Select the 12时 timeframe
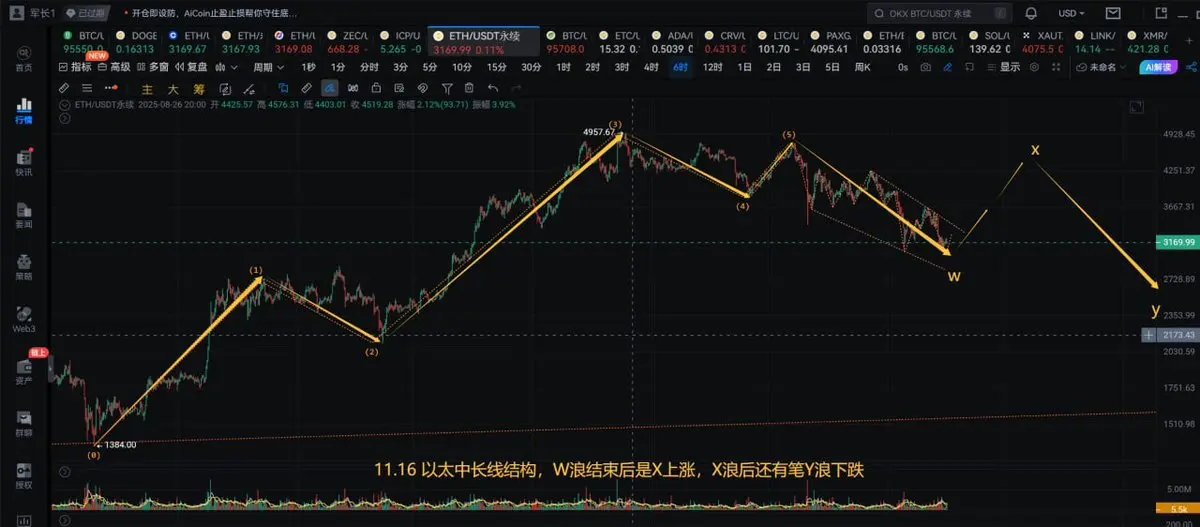Screen dimensions: 1200x527 point(712,67)
